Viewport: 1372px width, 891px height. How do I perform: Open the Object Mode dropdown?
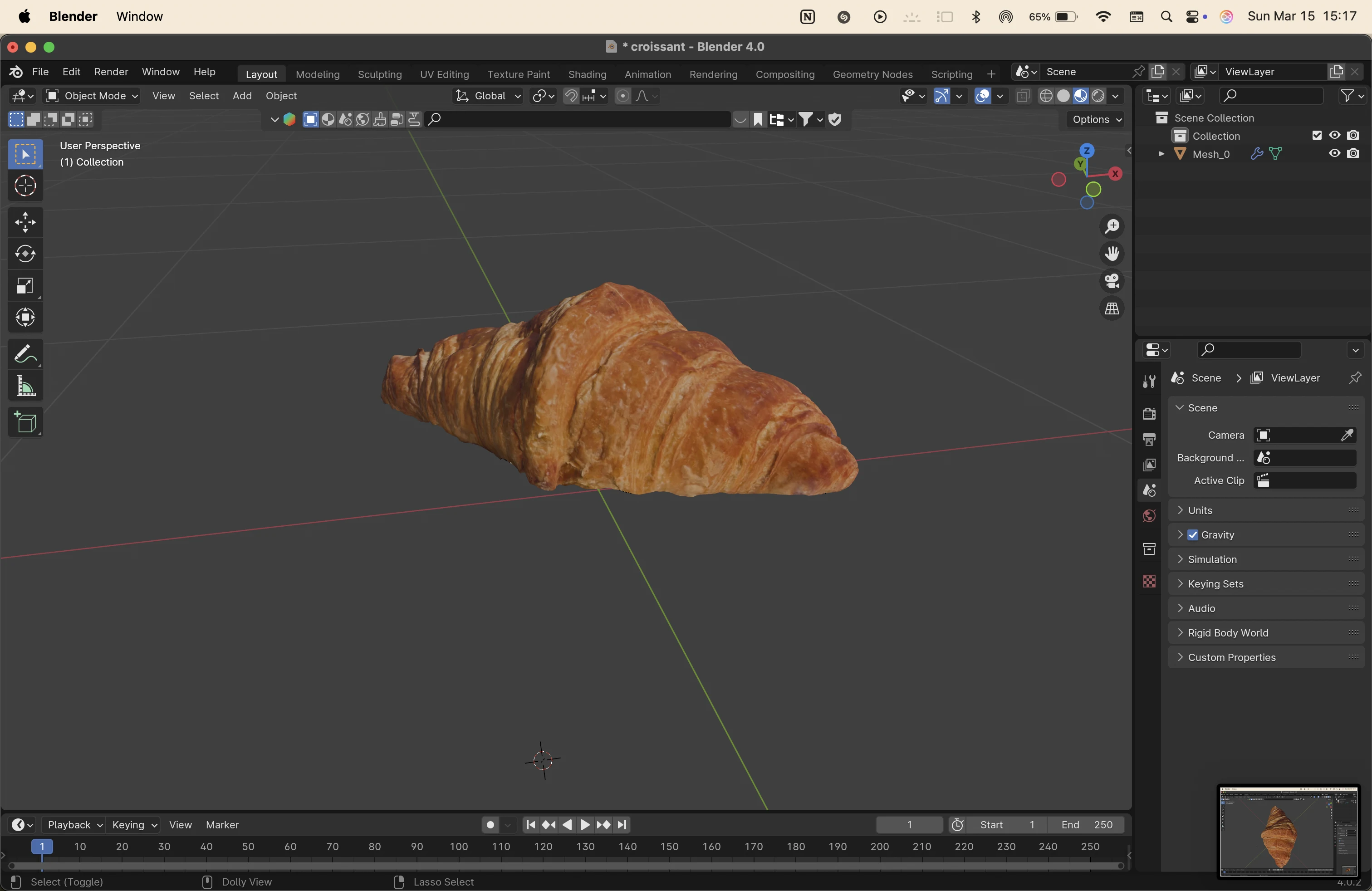92,96
